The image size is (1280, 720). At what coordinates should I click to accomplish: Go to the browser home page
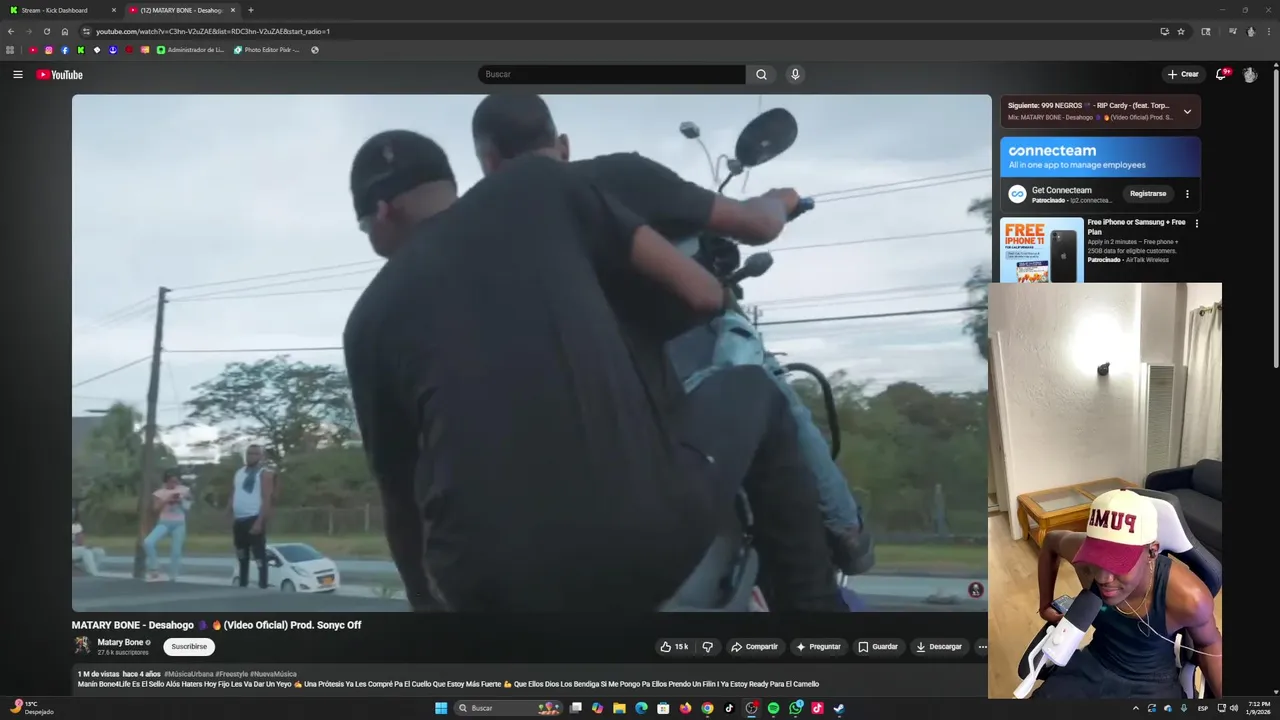[65, 31]
